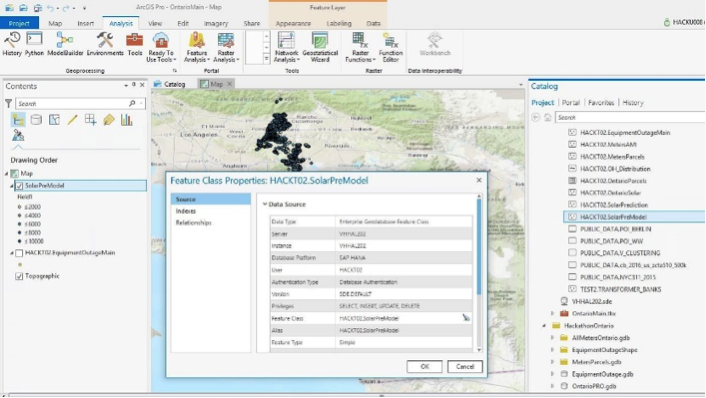Screen dimensions: 706x398
Task: Select Indexes in the properties dialog
Action: pos(186,211)
